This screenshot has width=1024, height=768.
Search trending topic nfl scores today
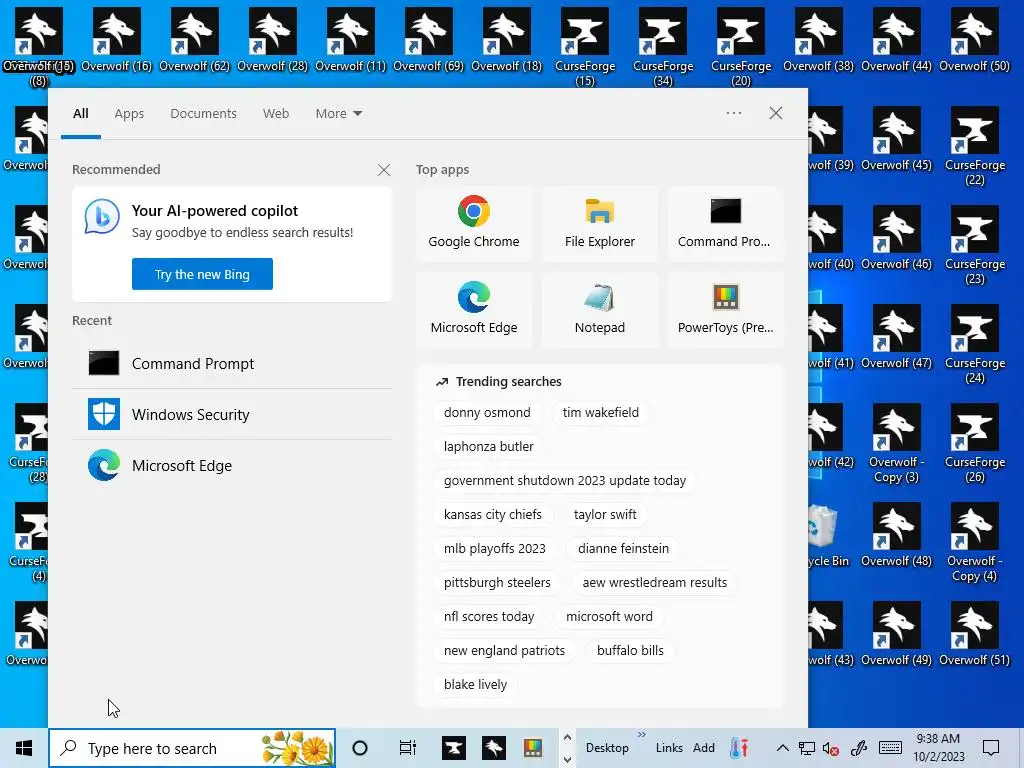488,616
